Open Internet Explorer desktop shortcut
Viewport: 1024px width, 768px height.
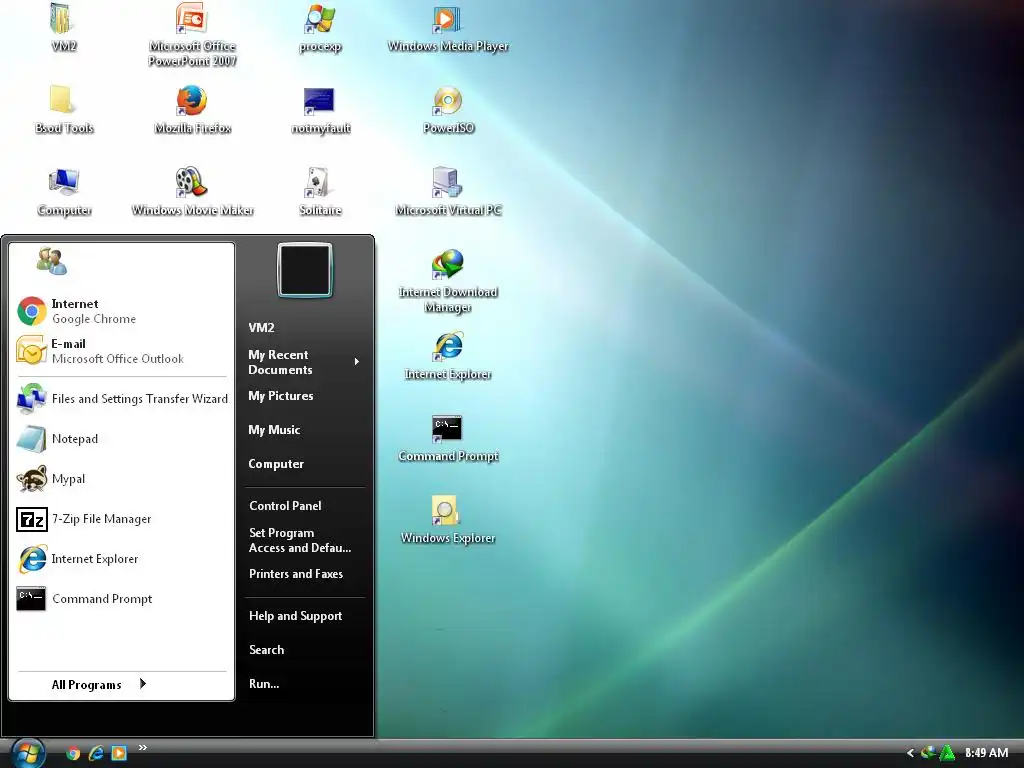tap(448, 355)
